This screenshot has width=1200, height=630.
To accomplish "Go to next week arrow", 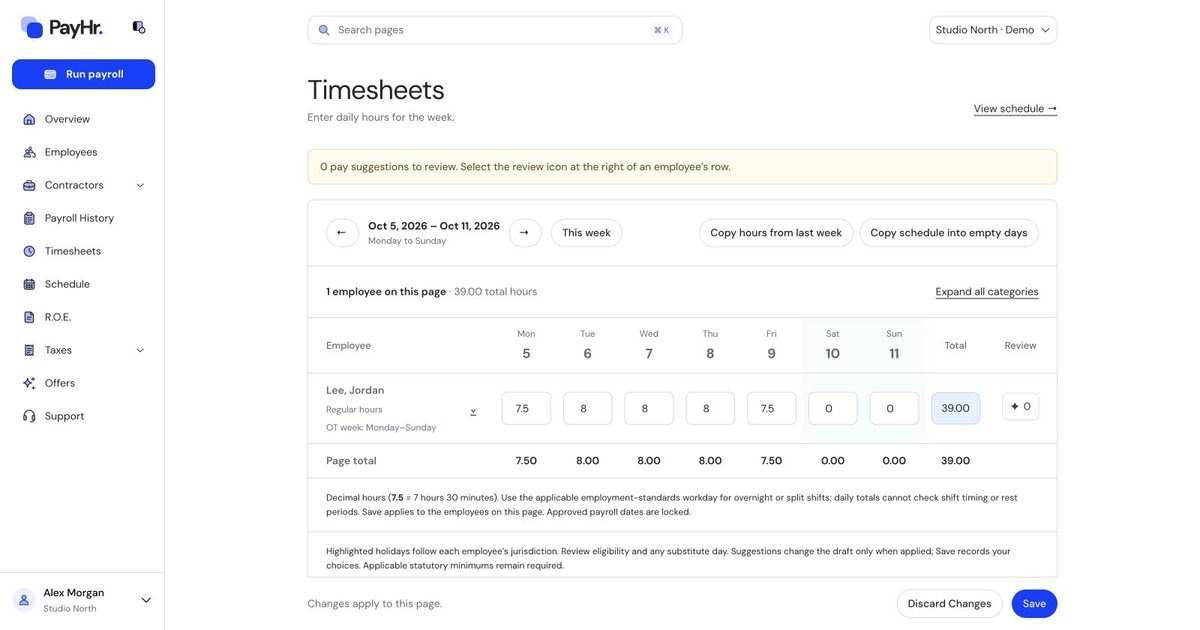I will coord(525,233).
